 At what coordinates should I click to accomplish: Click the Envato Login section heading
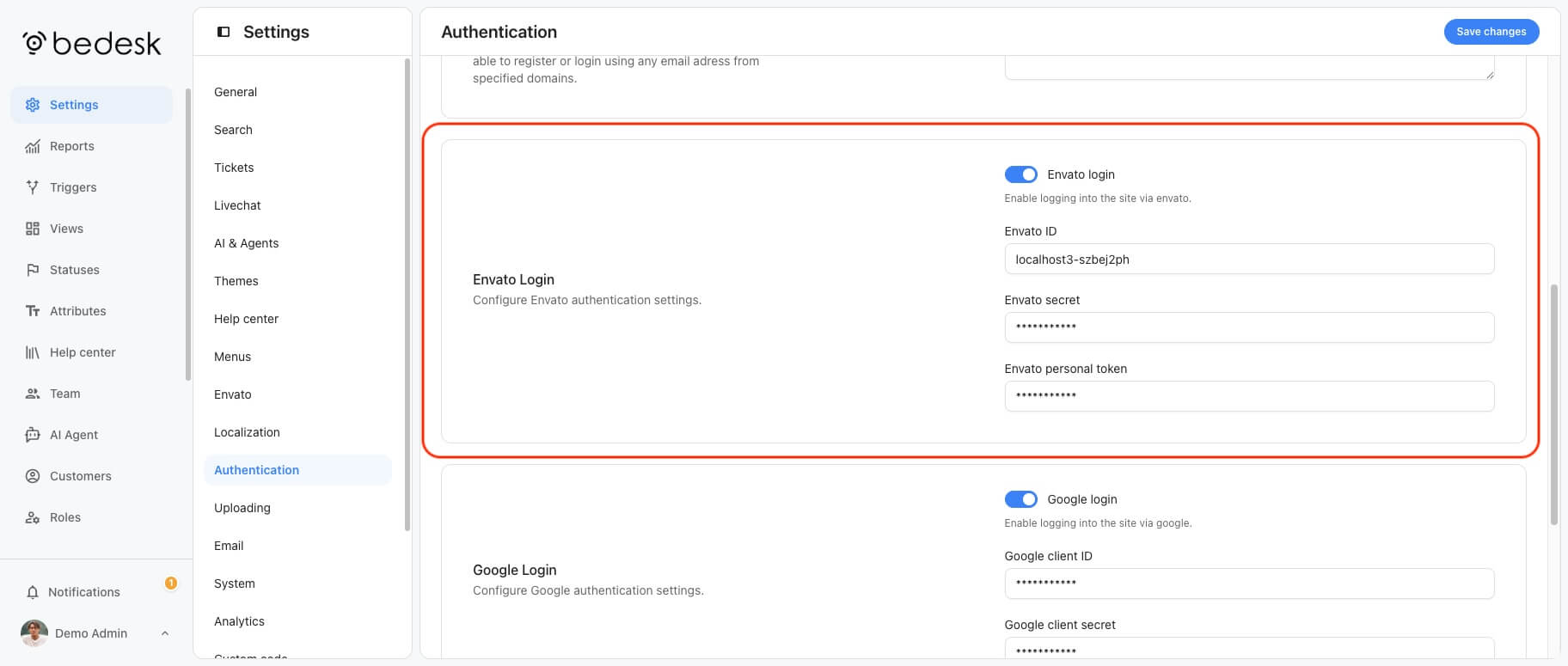(x=513, y=279)
